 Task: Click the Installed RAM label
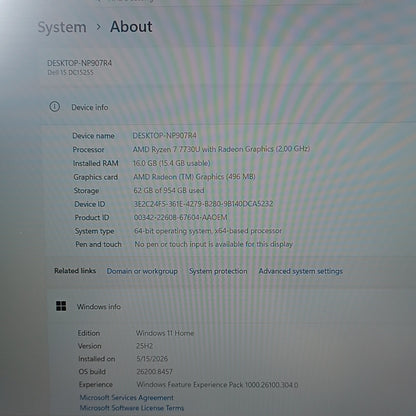pyautogui.click(x=96, y=163)
